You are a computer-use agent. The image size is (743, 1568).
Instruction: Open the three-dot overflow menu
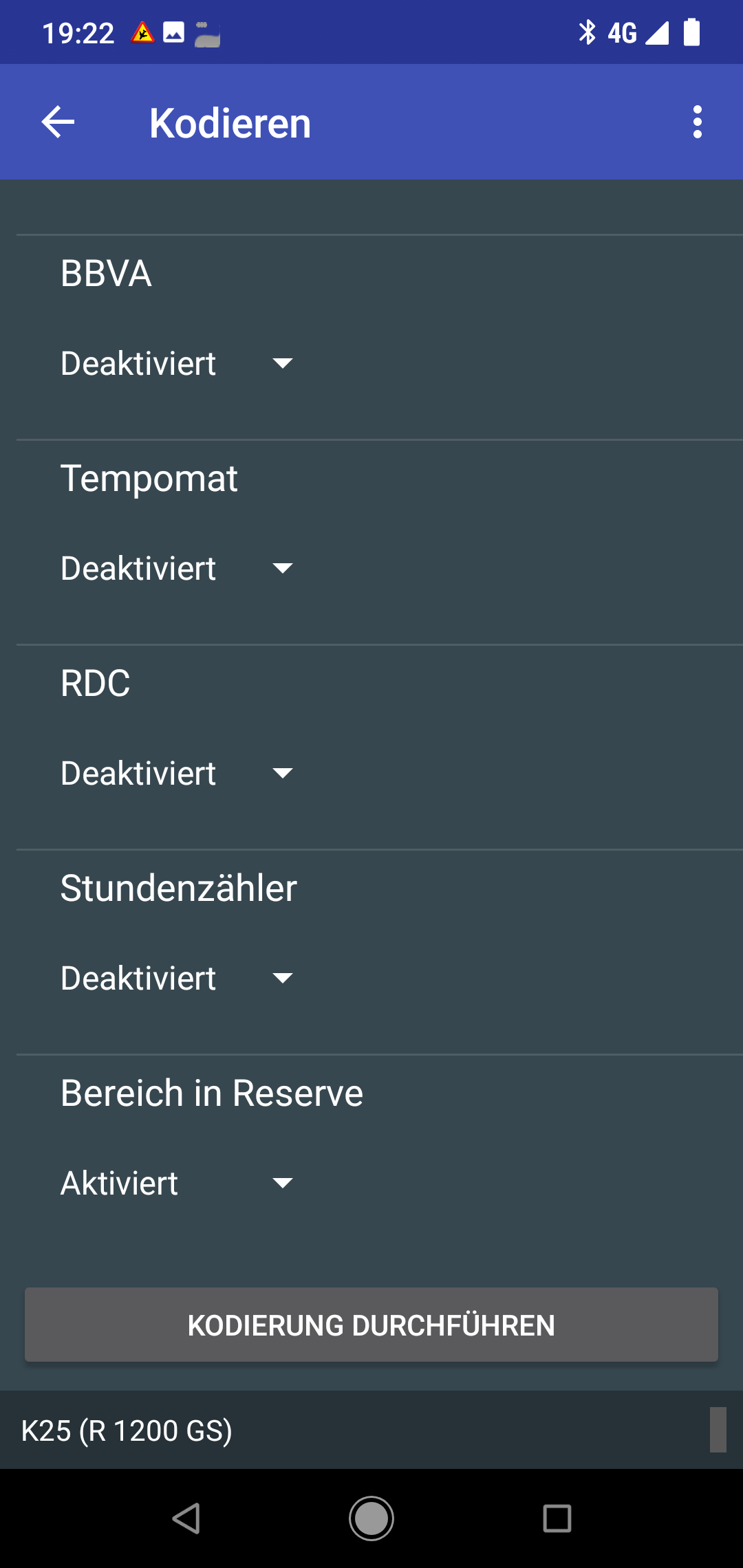[x=697, y=122]
